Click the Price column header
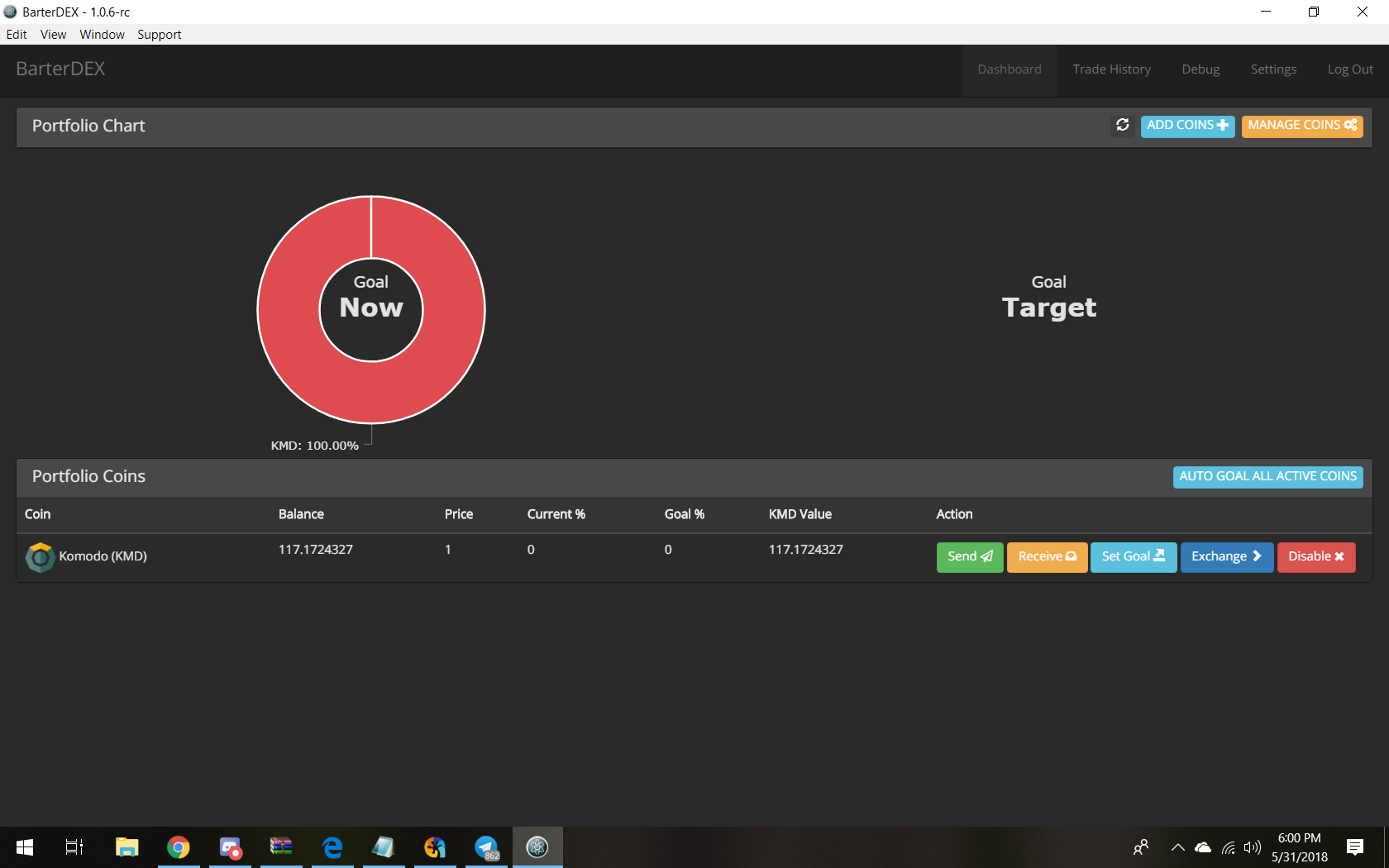 [459, 514]
